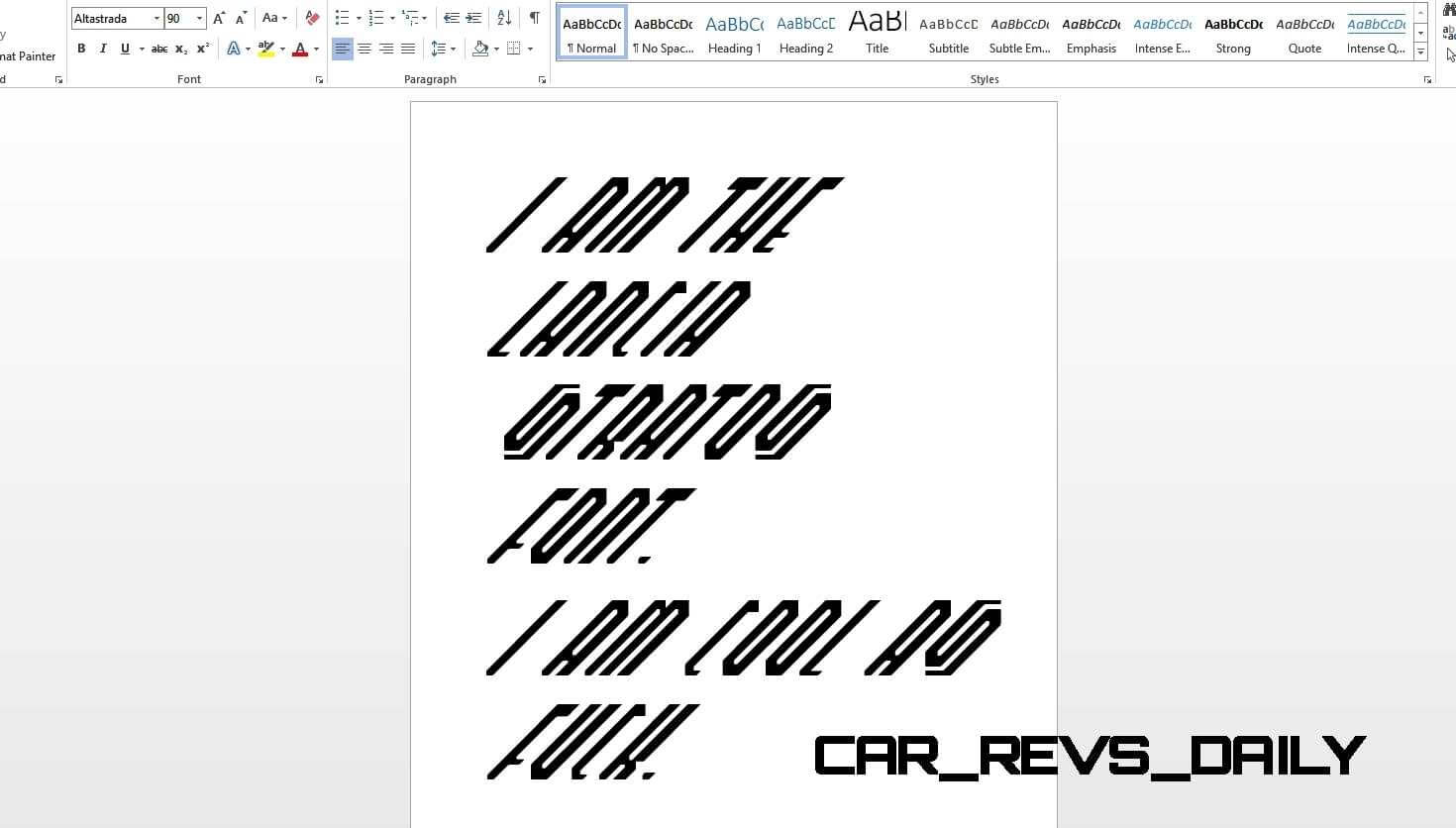Image resolution: width=1456 pixels, height=828 pixels.
Task: Expand the Styles gallery more arrow
Action: click(x=1421, y=52)
